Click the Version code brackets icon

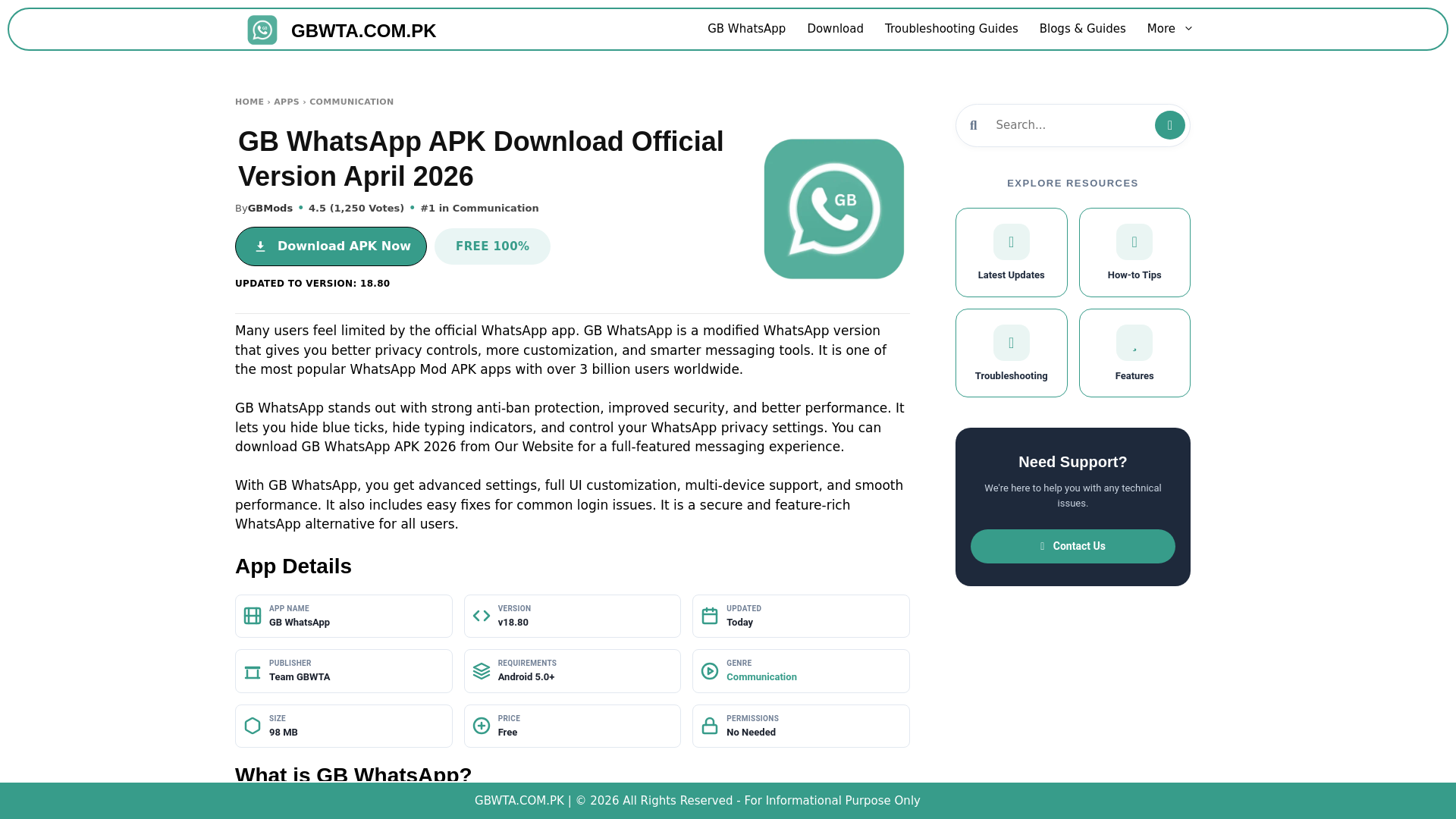pyautogui.click(x=482, y=616)
